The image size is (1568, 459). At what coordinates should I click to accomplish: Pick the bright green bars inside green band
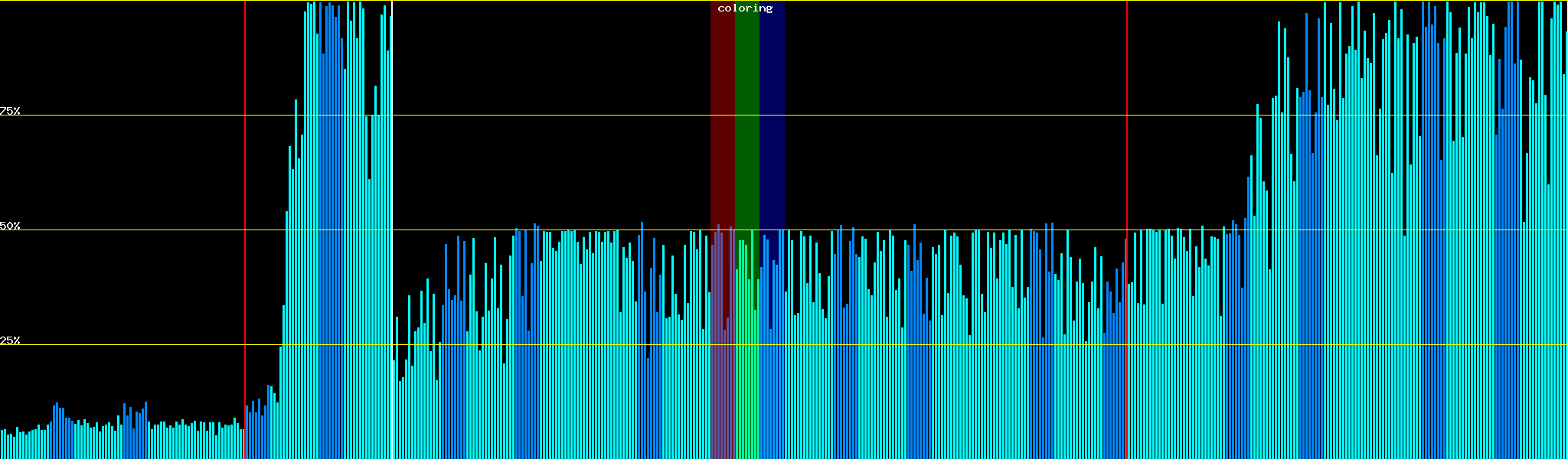(746, 367)
